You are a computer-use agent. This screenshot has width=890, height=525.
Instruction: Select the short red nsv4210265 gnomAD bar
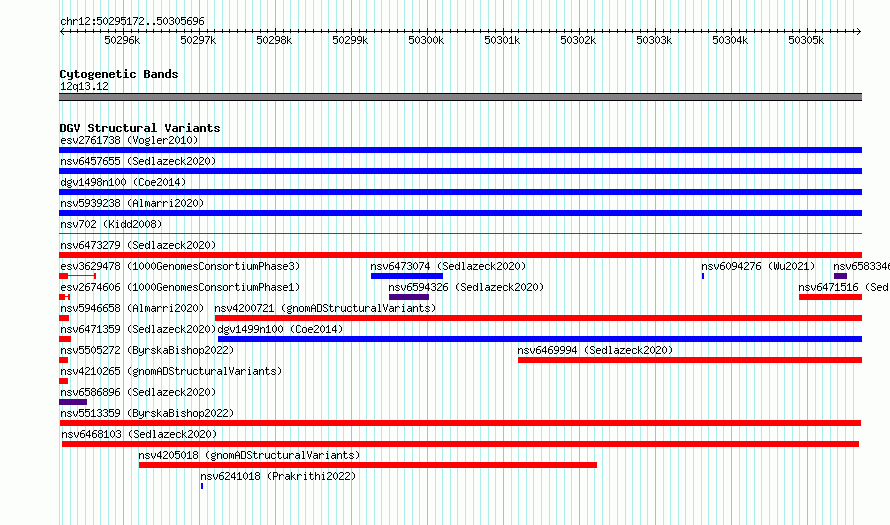(x=64, y=381)
